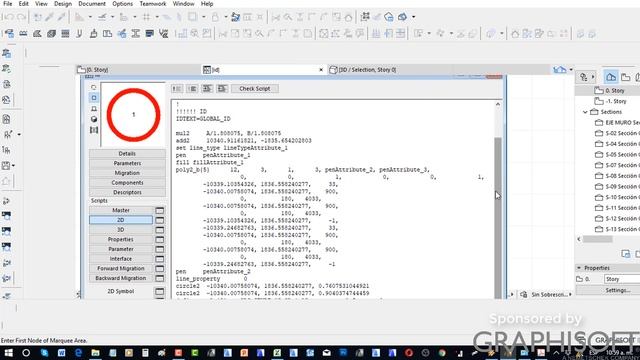Select 3D shaded preview sphere icon

pyautogui.click(x=94, y=119)
